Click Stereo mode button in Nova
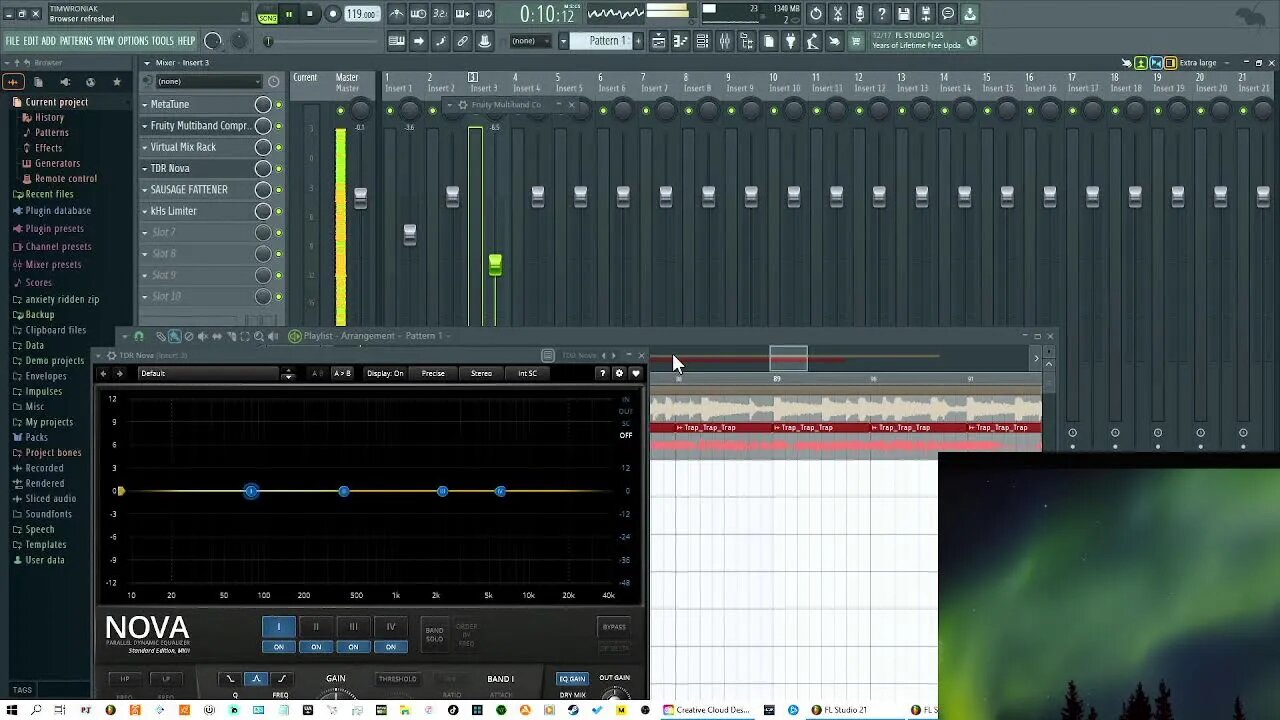Image resolution: width=1280 pixels, height=720 pixels. click(481, 373)
